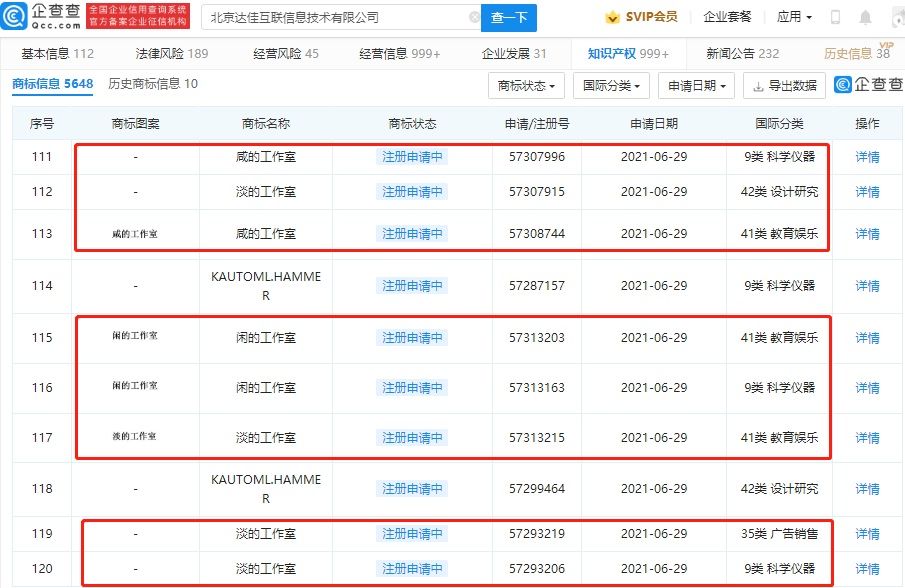Select the 商标信息 5648 sub-tab
The width and height of the screenshot is (905, 588).
pos(53,84)
